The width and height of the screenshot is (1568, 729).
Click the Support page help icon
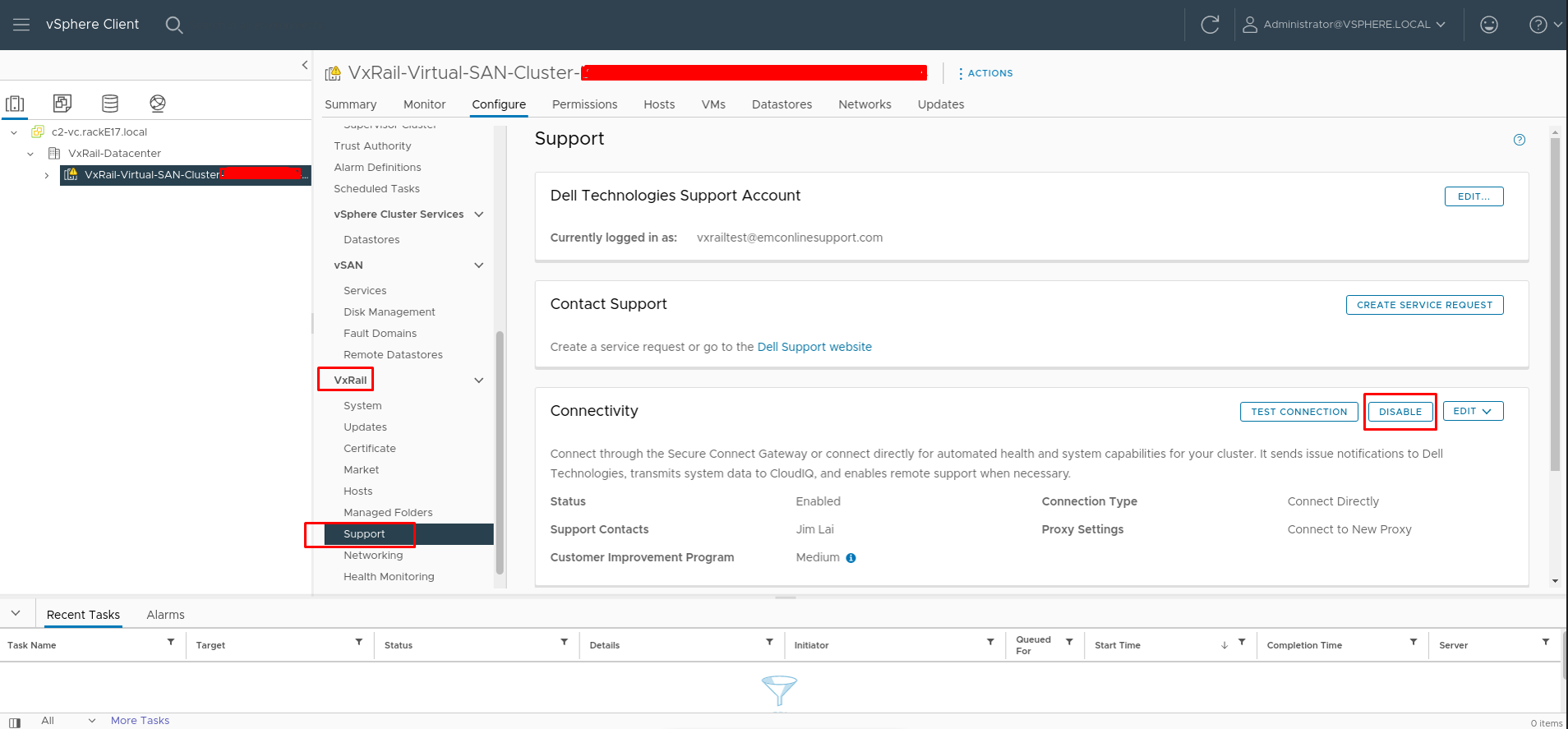(1520, 140)
